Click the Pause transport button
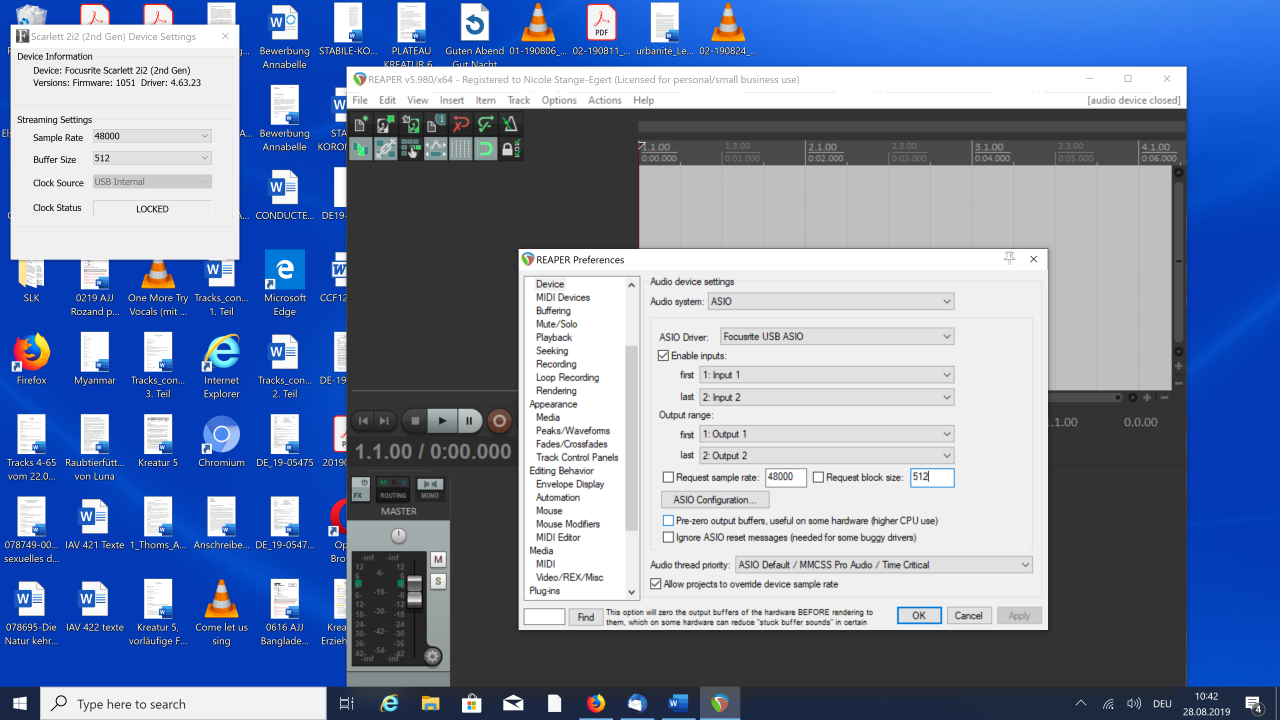The height and width of the screenshot is (720, 1280). [x=469, y=421]
